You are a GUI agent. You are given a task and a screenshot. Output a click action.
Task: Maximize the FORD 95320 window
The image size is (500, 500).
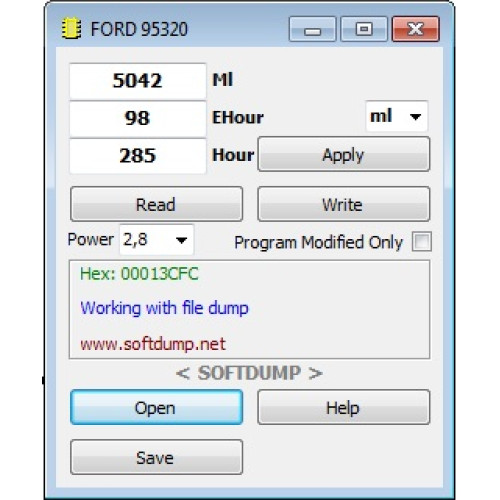(x=364, y=29)
